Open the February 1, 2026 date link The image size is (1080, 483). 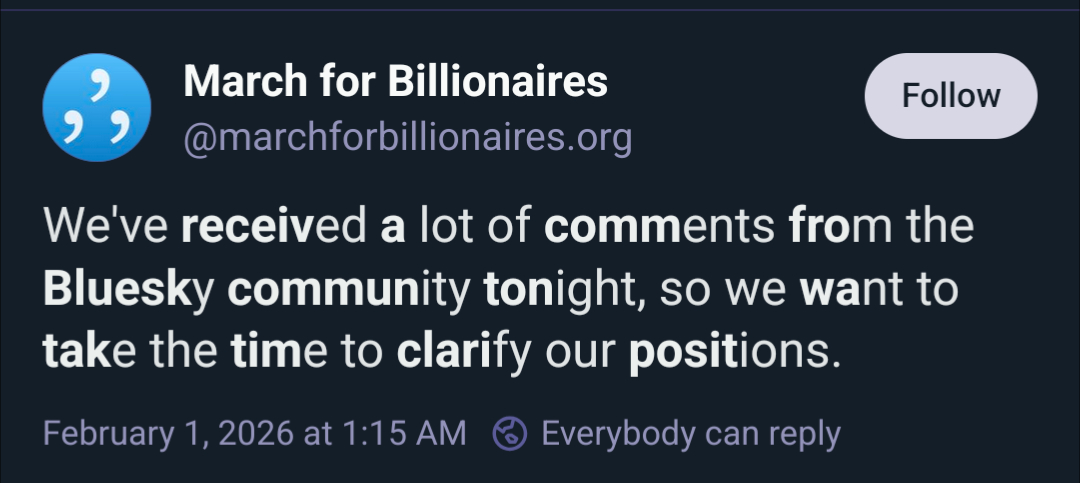[x=167, y=434]
